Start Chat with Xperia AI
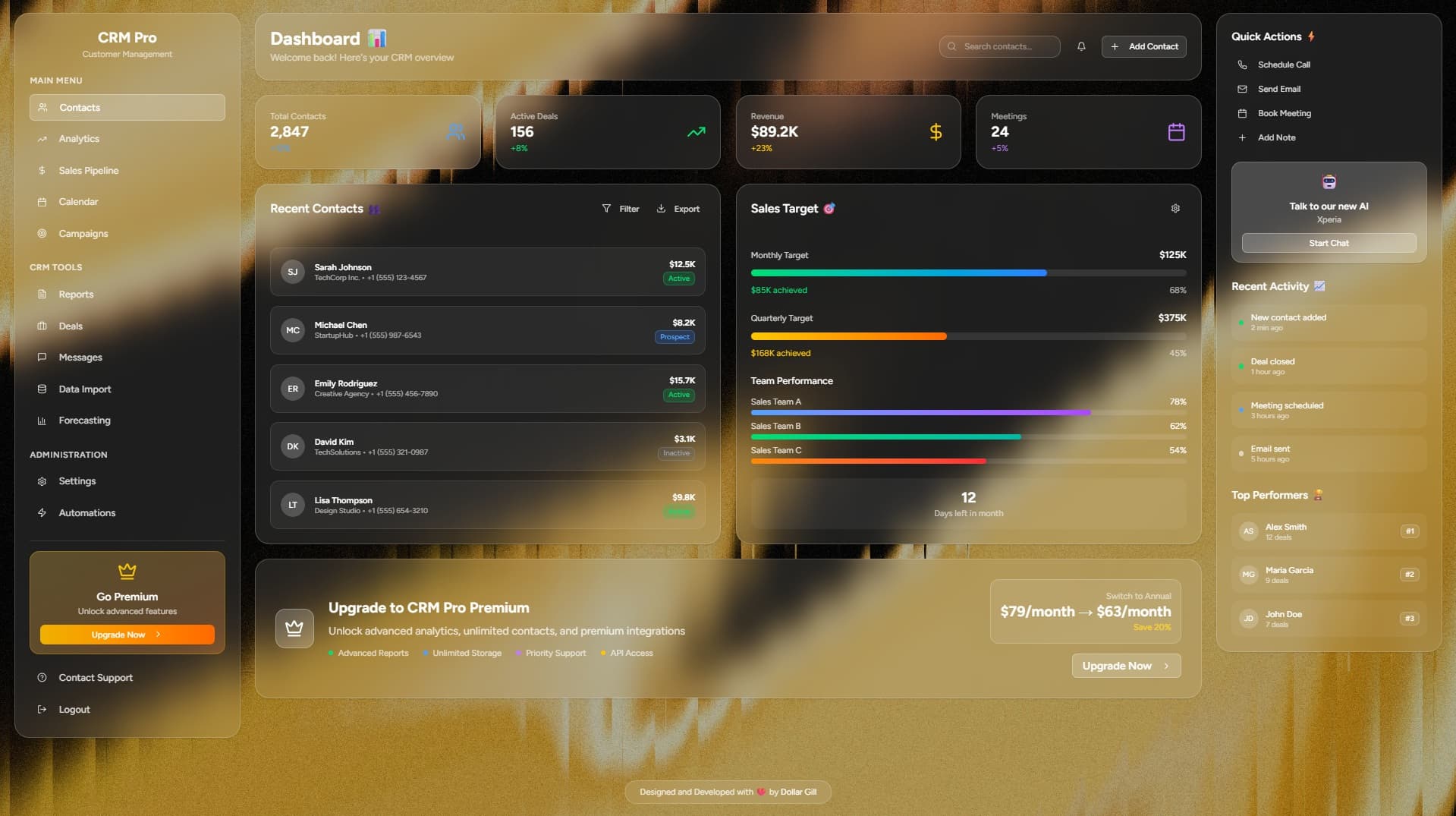The height and width of the screenshot is (816, 1456). click(x=1328, y=243)
